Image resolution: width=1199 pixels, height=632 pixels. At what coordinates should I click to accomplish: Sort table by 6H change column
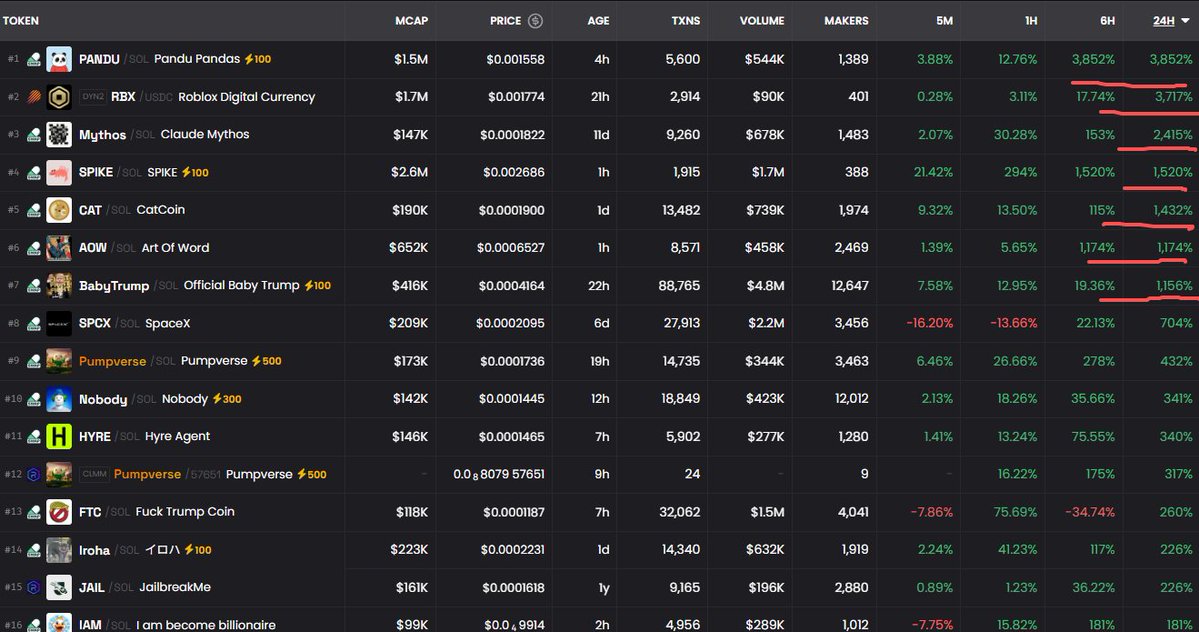[1107, 21]
